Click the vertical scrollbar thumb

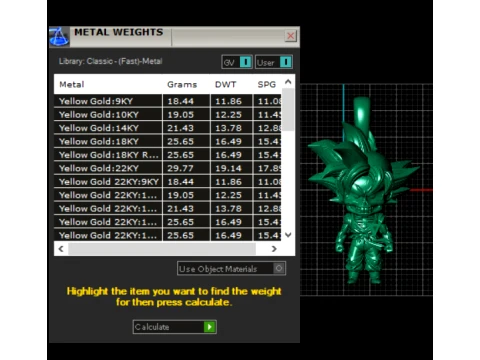288,109
